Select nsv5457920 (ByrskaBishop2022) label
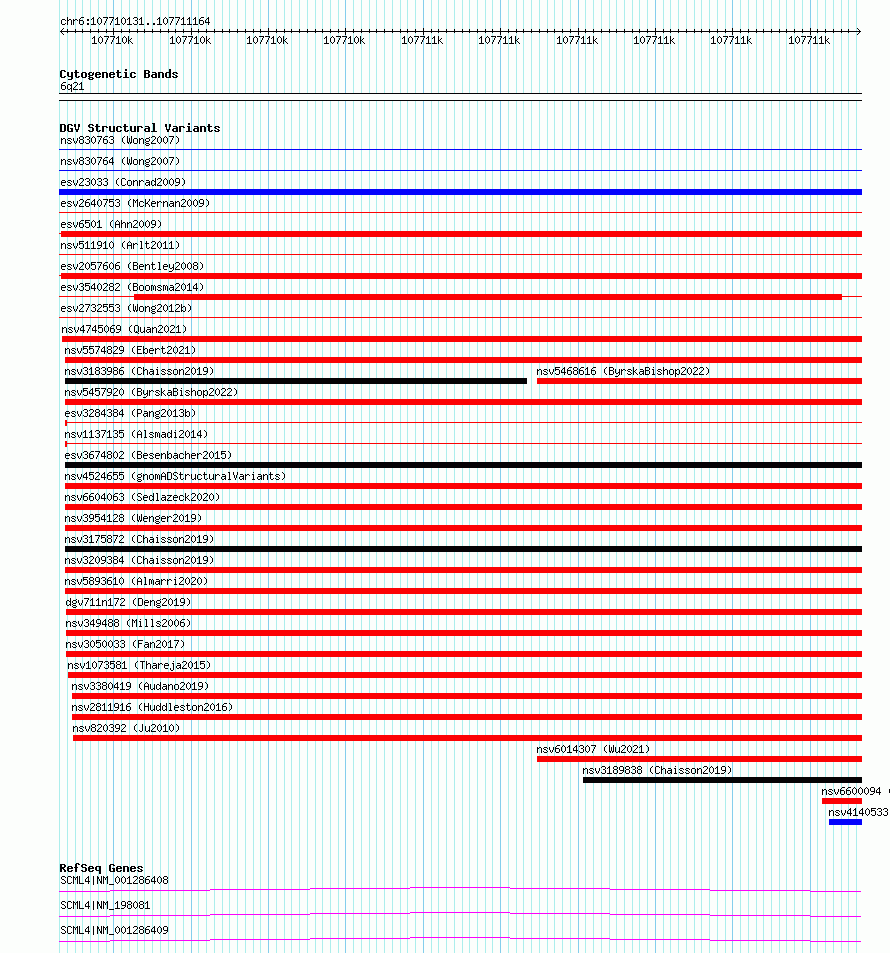 point(151,392)
